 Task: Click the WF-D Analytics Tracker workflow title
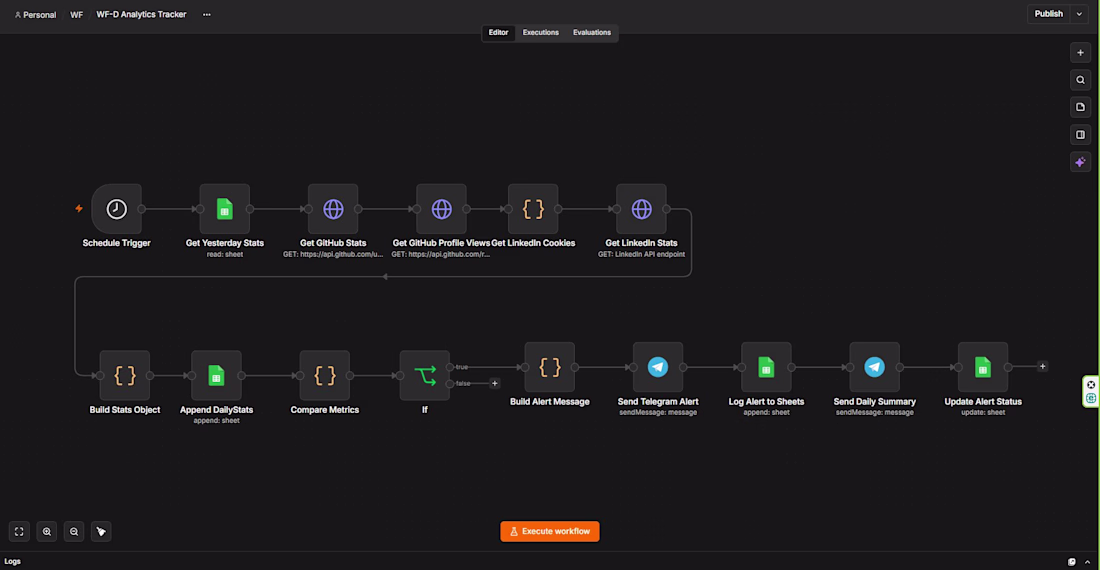(141, 14)
